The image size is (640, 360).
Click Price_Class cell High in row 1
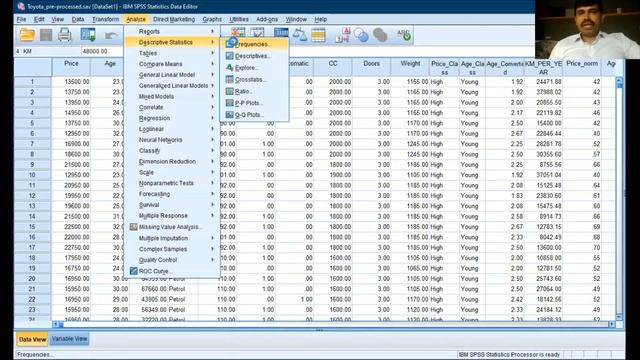[444, 82]
